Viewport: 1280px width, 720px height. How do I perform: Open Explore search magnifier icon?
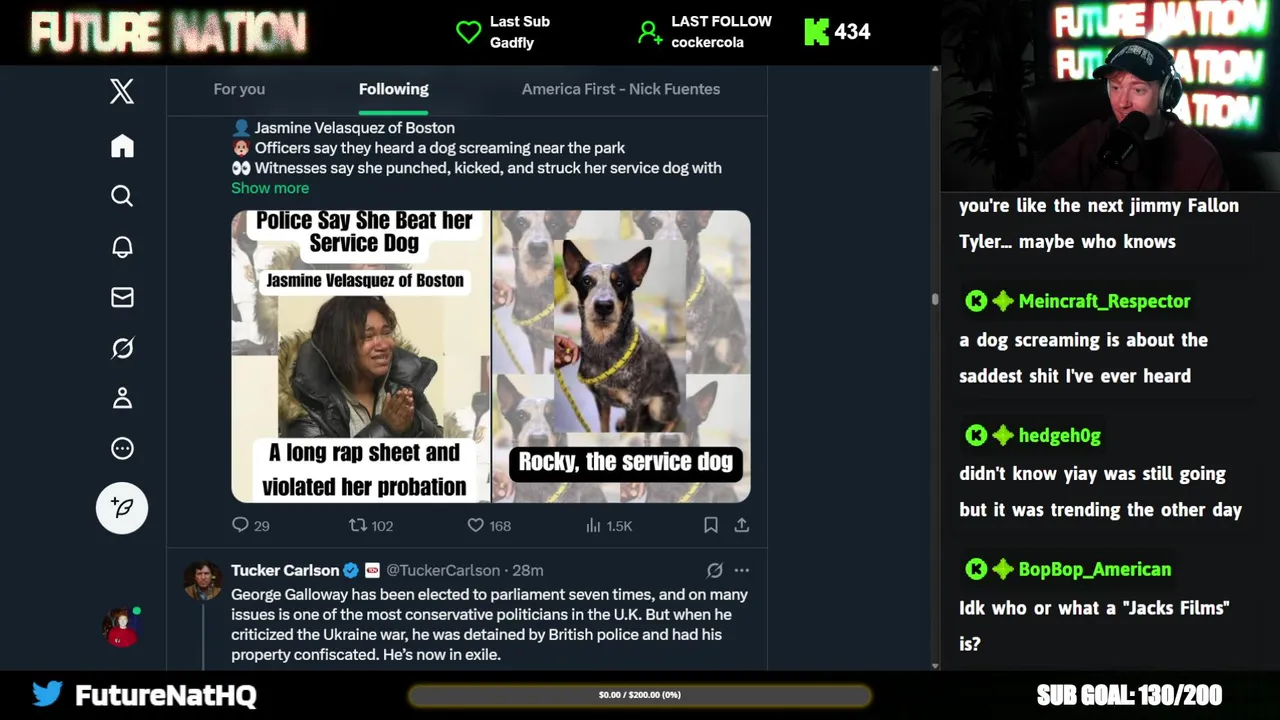point(122,196)
